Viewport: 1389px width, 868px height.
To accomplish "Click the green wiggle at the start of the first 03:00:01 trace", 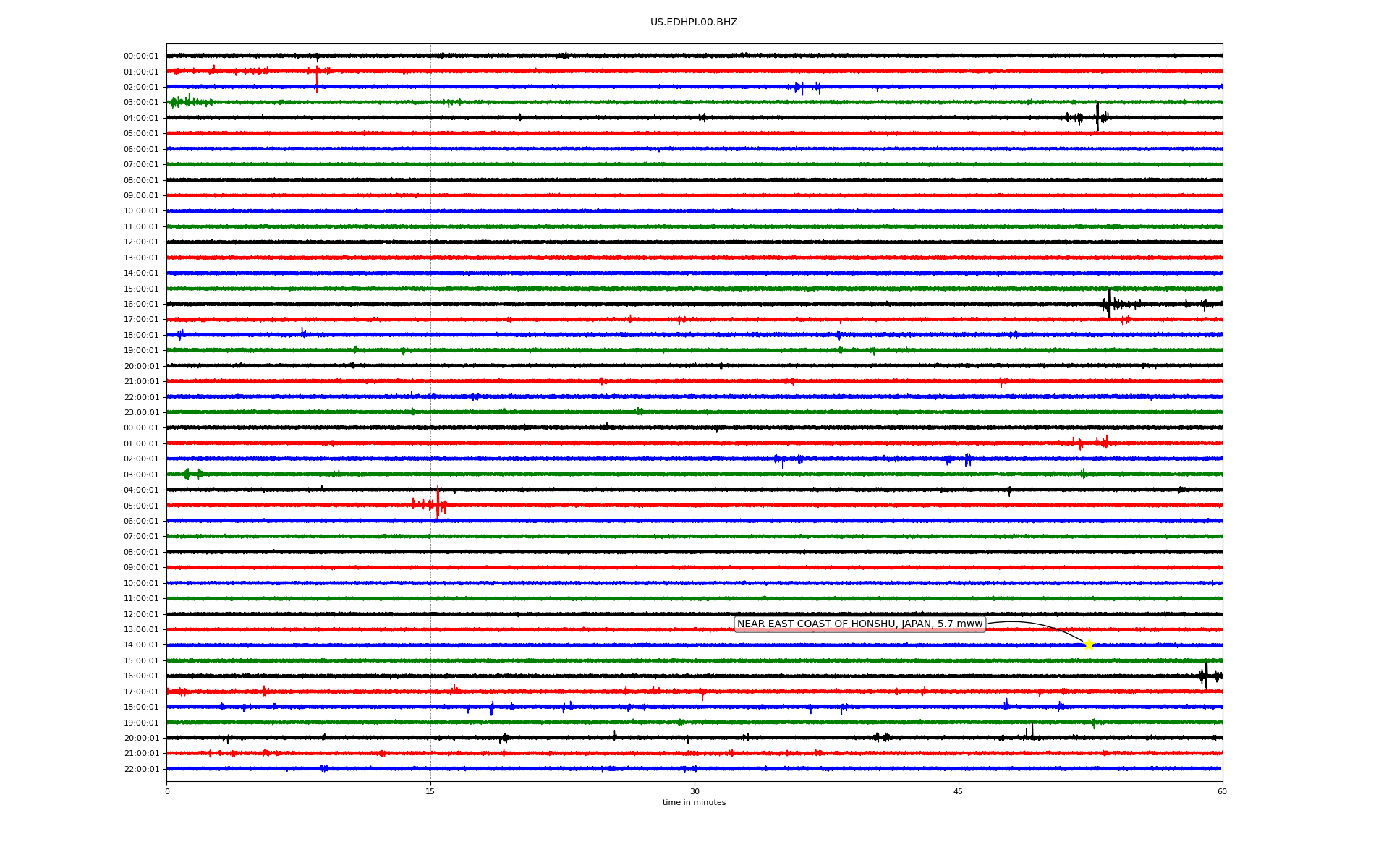I will coord(187,101).
